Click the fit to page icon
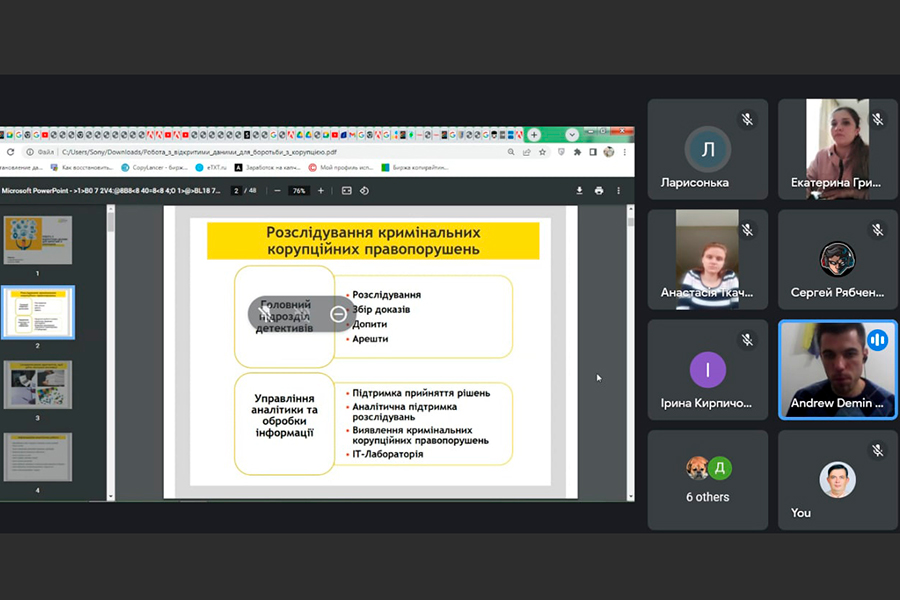 347,190
